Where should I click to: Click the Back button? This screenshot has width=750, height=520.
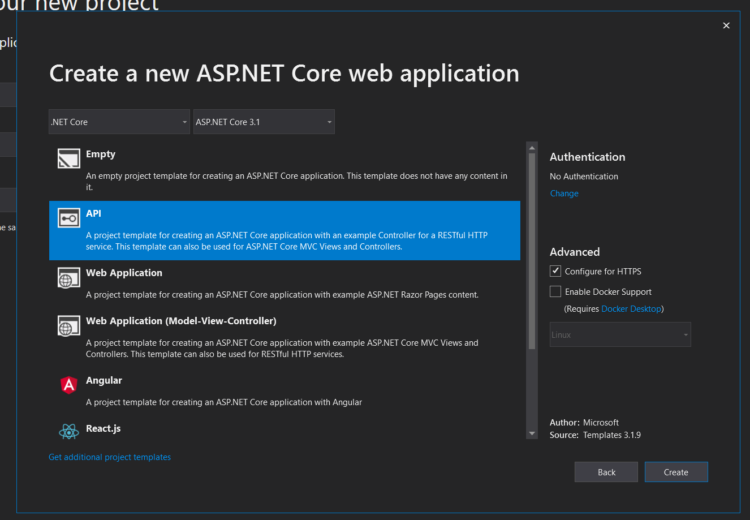point(606,472)
